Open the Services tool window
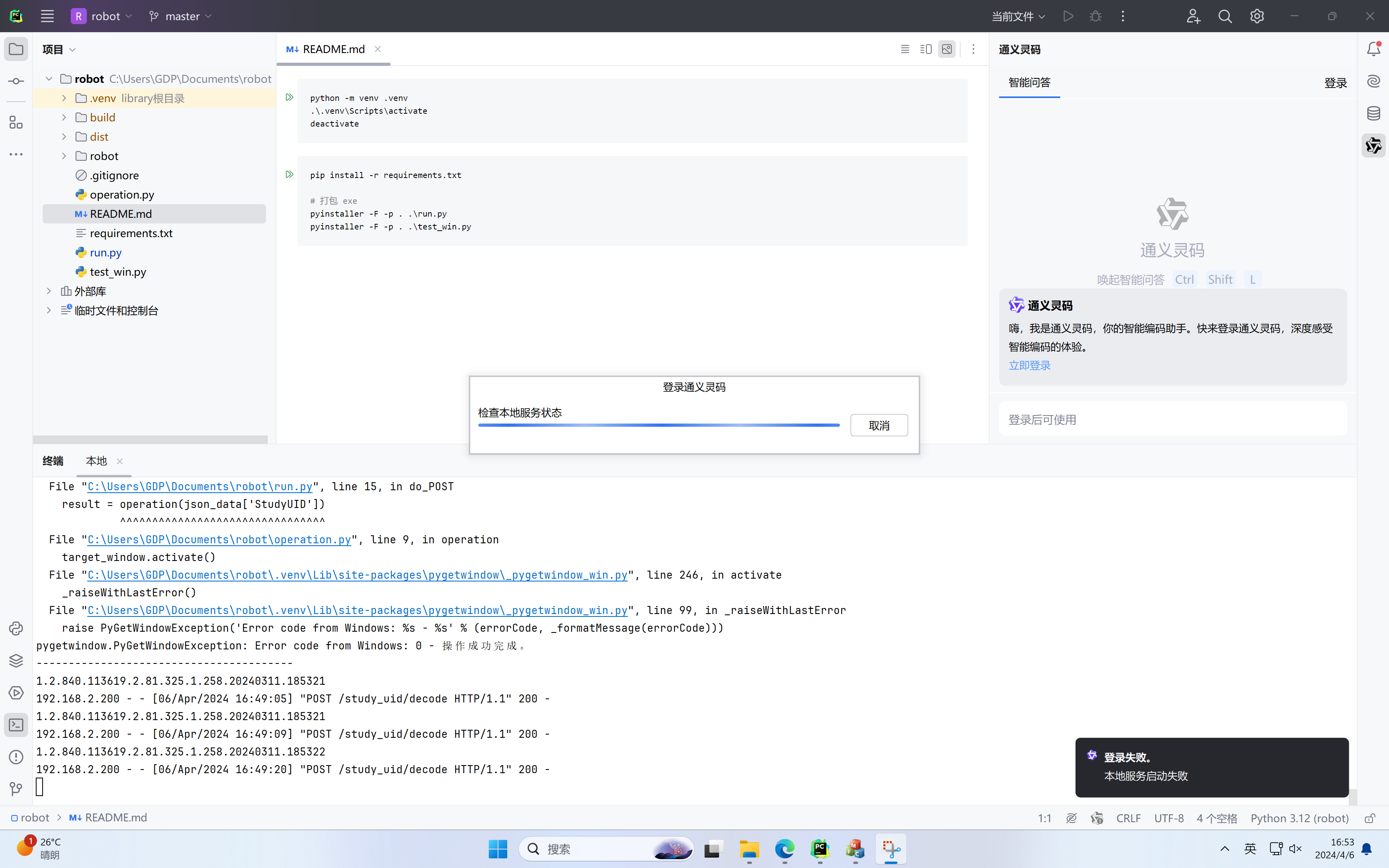1389x868 pixels. tap(16, 693)
